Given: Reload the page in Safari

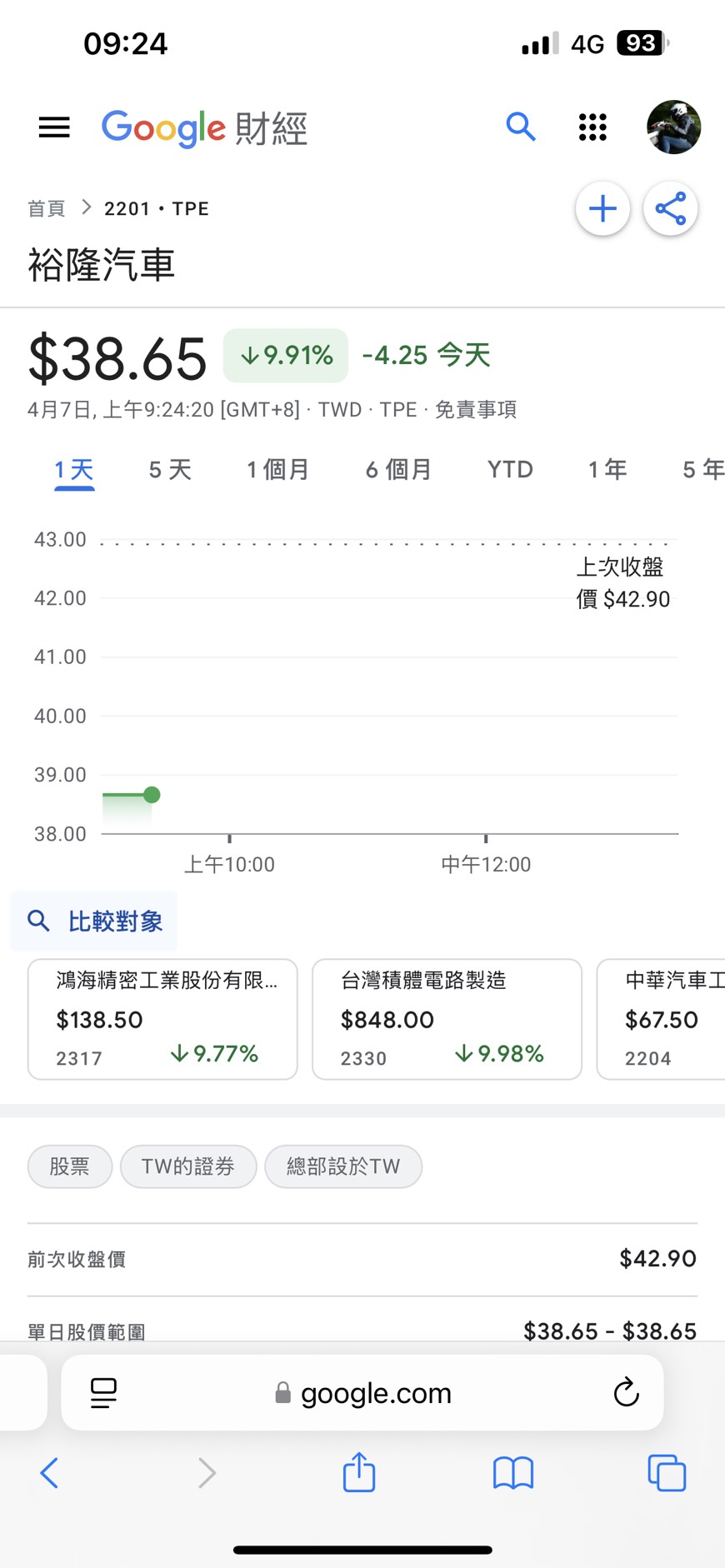Looking at the screenshot, I should (x=626, y=1391).
